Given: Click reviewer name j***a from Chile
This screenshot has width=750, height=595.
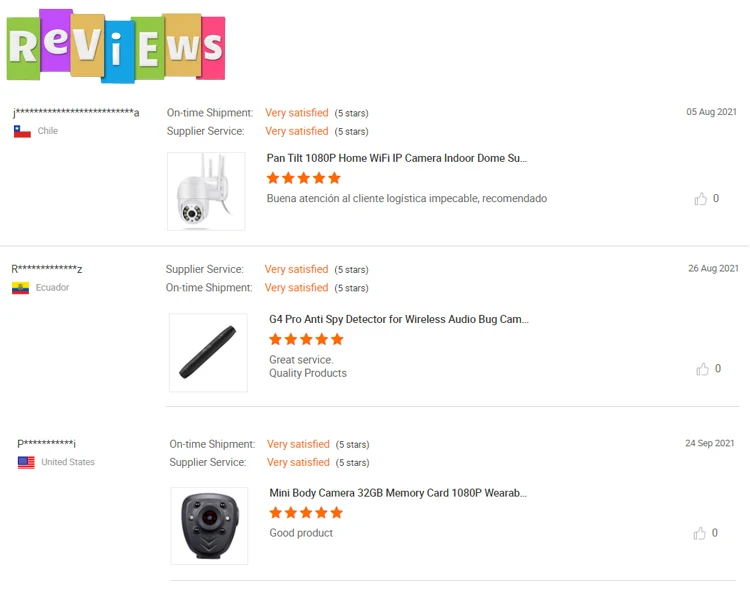Looking at the screenshot, I should 76,113.
